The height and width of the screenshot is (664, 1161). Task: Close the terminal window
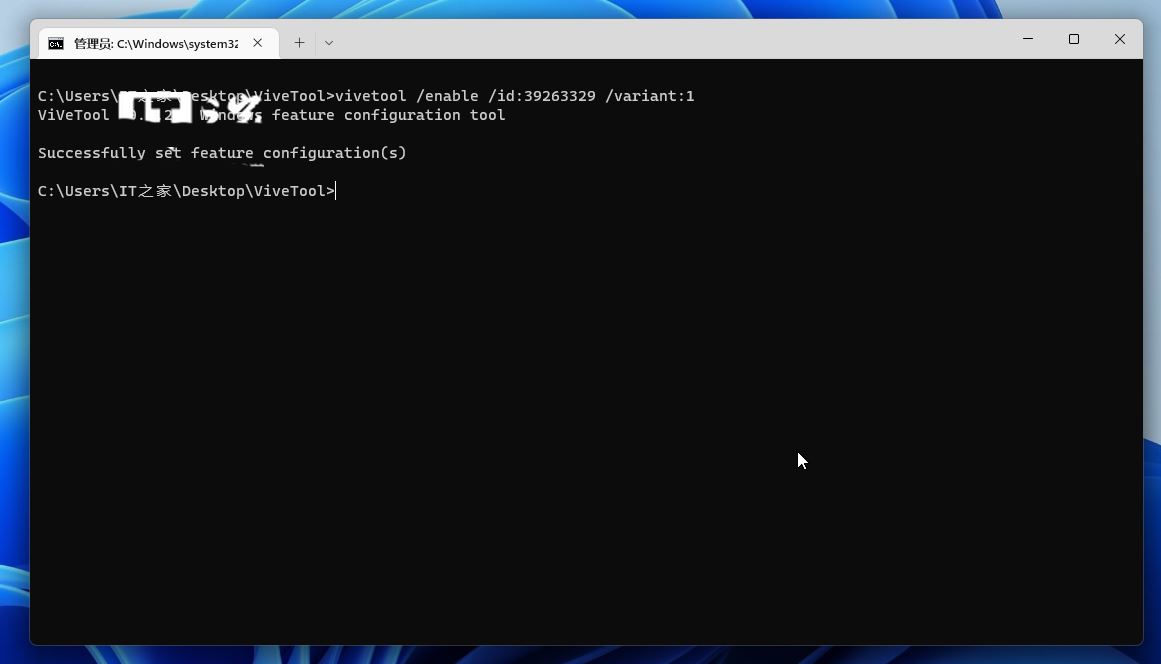(1120, 38)
